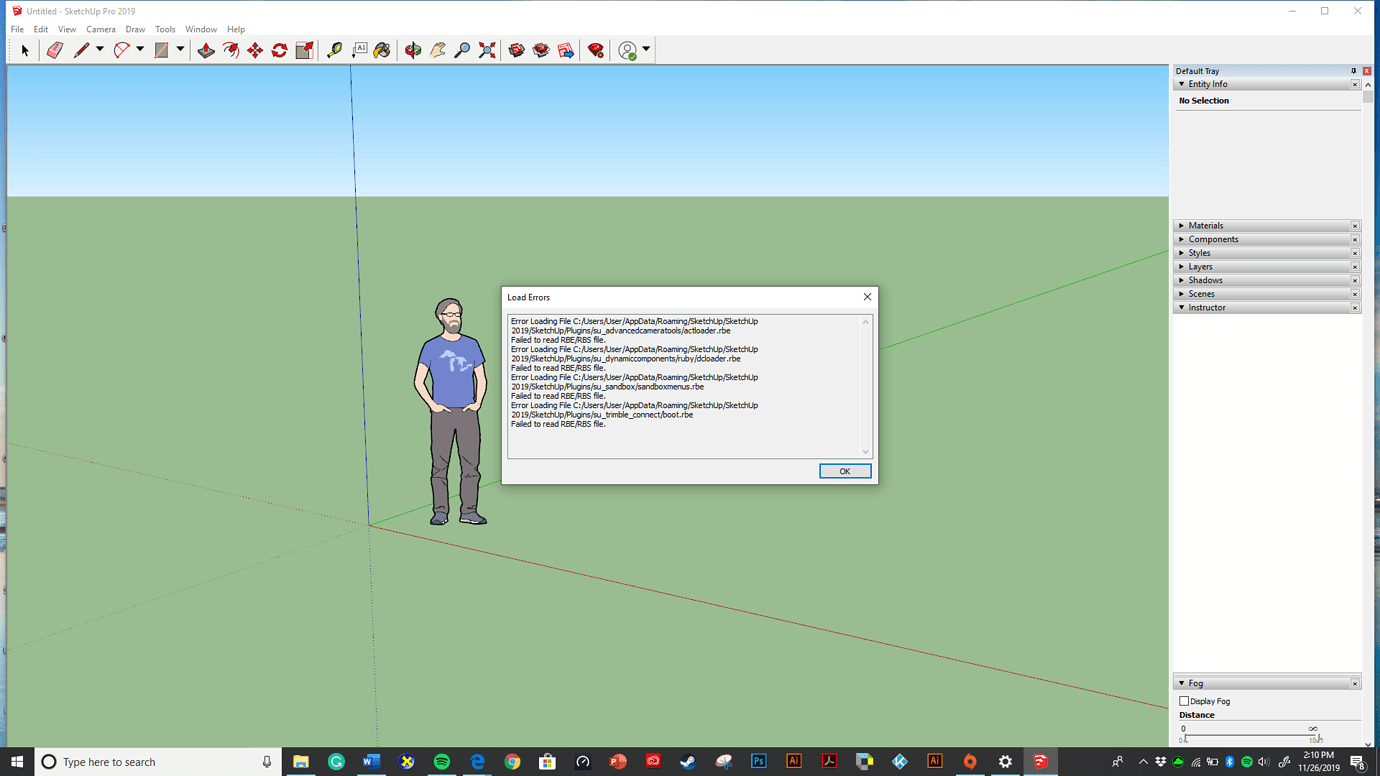The width and height of the screenshot is (1380, 776).
Task: Click OK in Load Errors dialog
Action: pyautogui.click(x=844, y=471)
